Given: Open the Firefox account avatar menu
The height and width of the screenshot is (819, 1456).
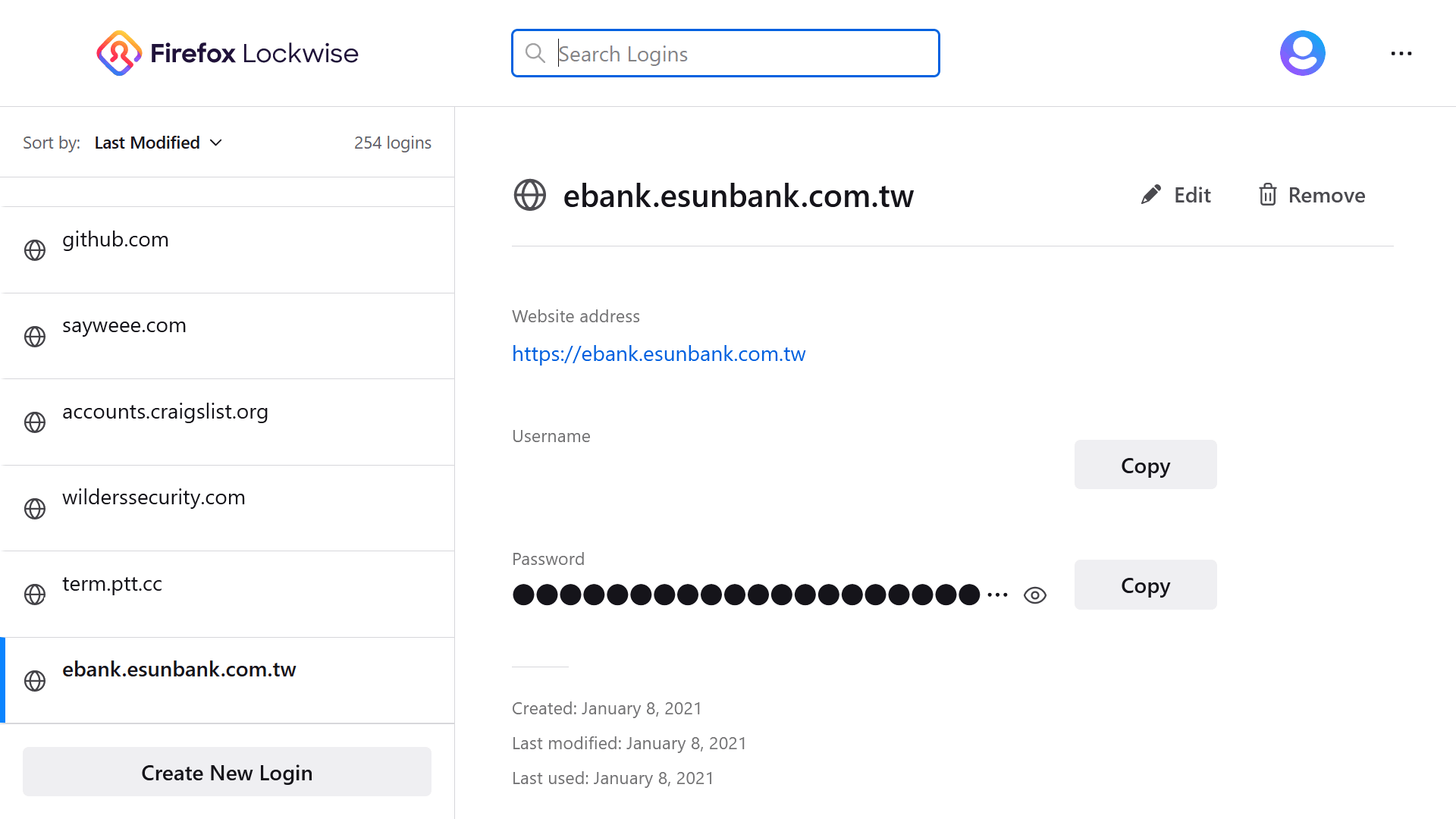Looking at the screenshot, I should [1302, 53].
